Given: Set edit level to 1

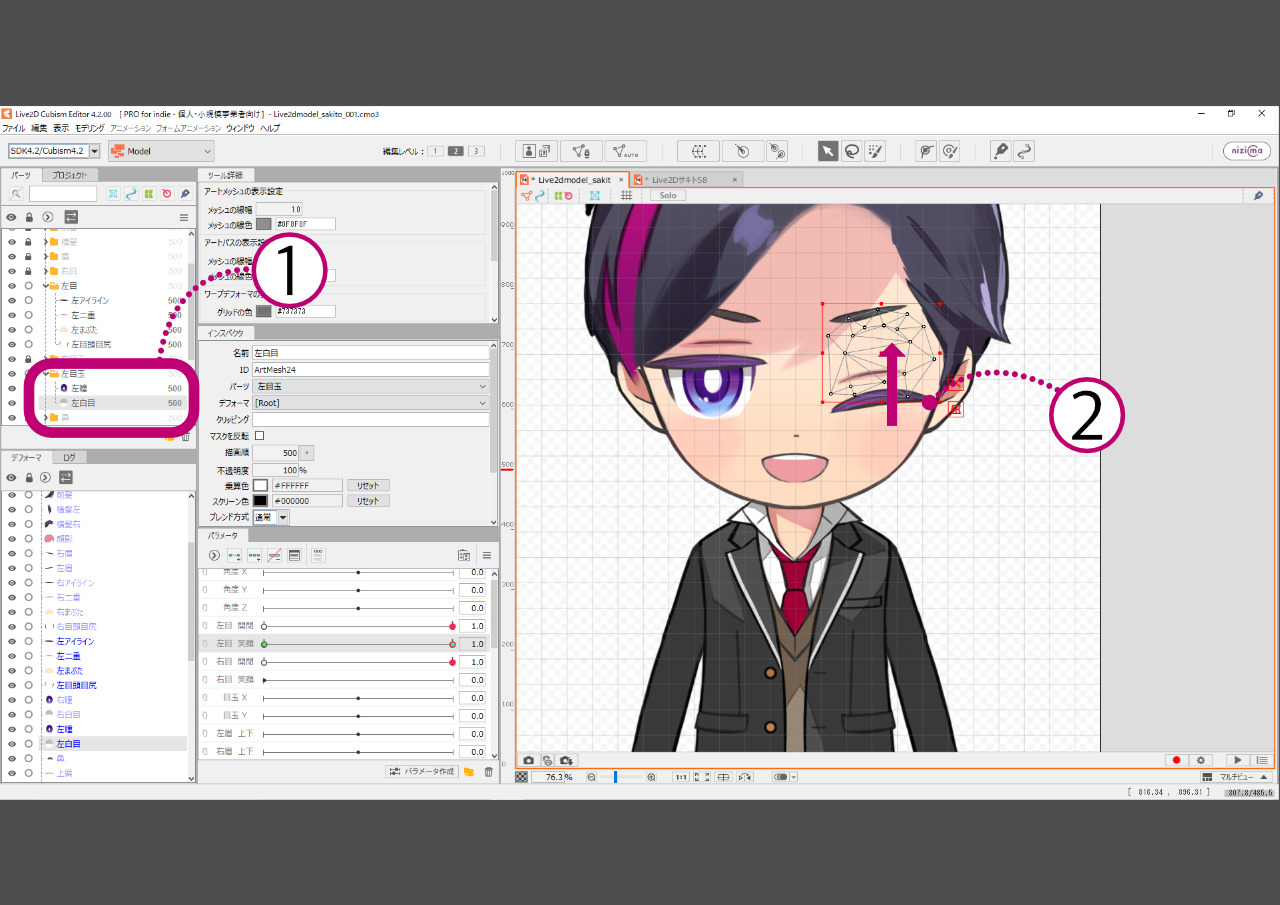Looking at the screenshot, I should click(435, 151).
